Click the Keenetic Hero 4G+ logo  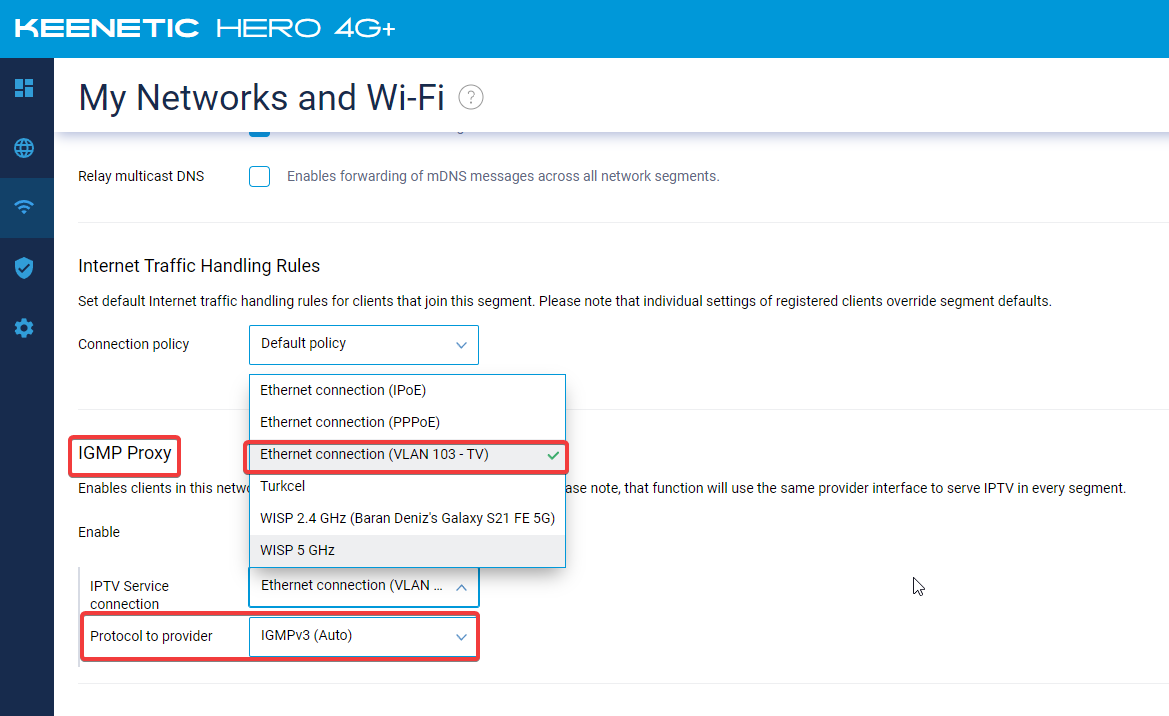pos(205,28)
